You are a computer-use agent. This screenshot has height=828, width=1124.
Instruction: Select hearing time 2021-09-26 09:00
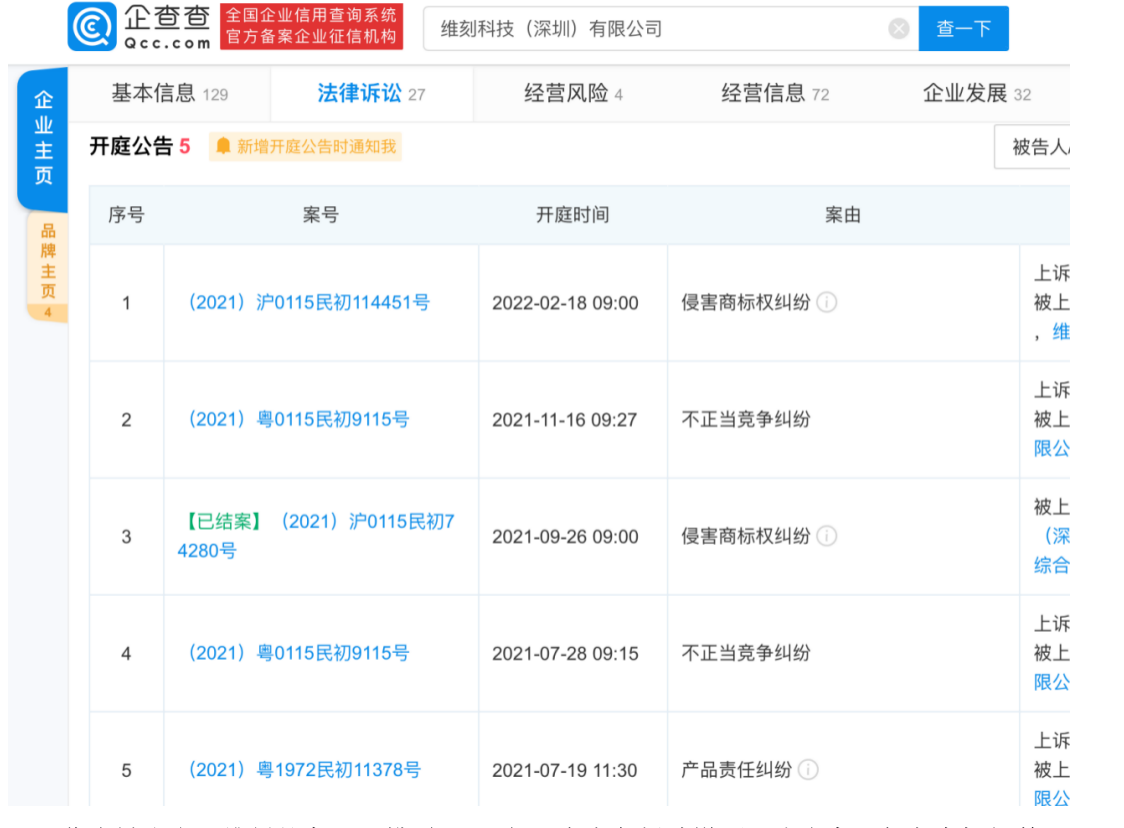pos(565,537)
